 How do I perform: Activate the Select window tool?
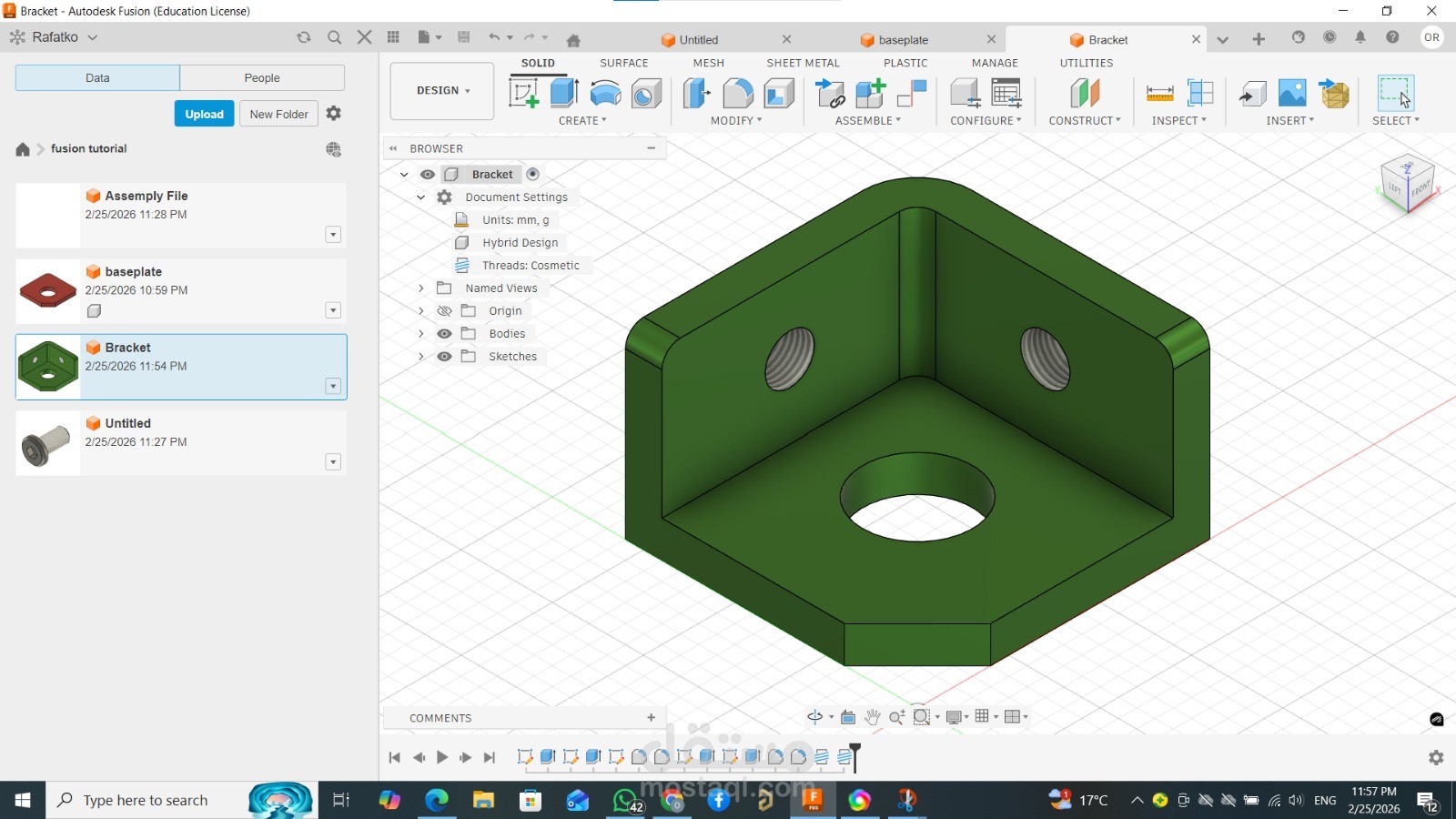tap(1395, 93)
